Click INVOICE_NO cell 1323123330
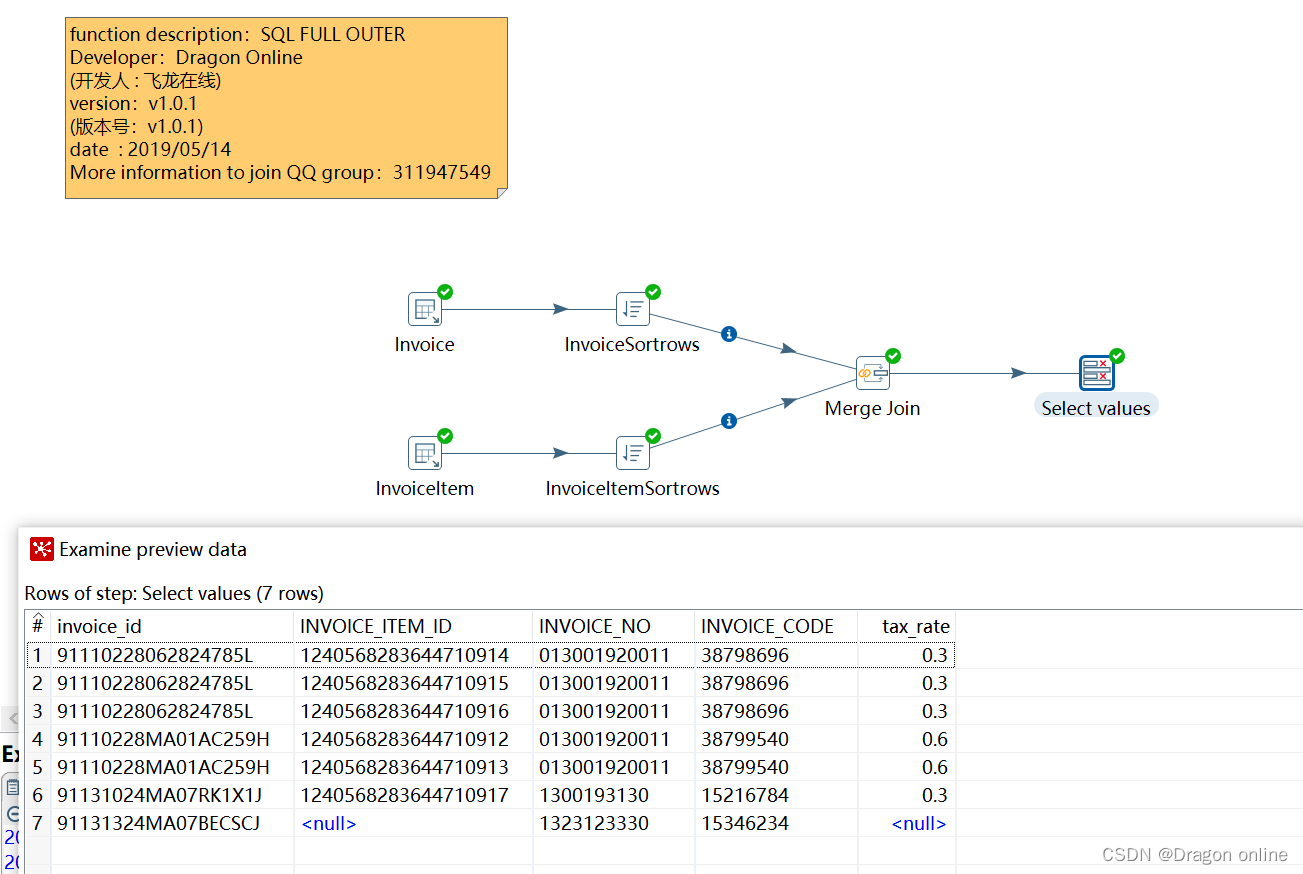The height and width of the screenshot is (874, 1303). [614, 823]
